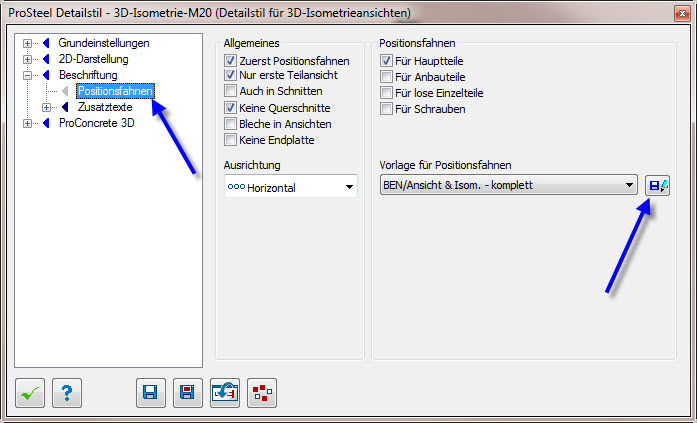Toggle Keine Querschnitte checkbox
The height and width of the screenshot is (423, 697).
click(230, 108)
